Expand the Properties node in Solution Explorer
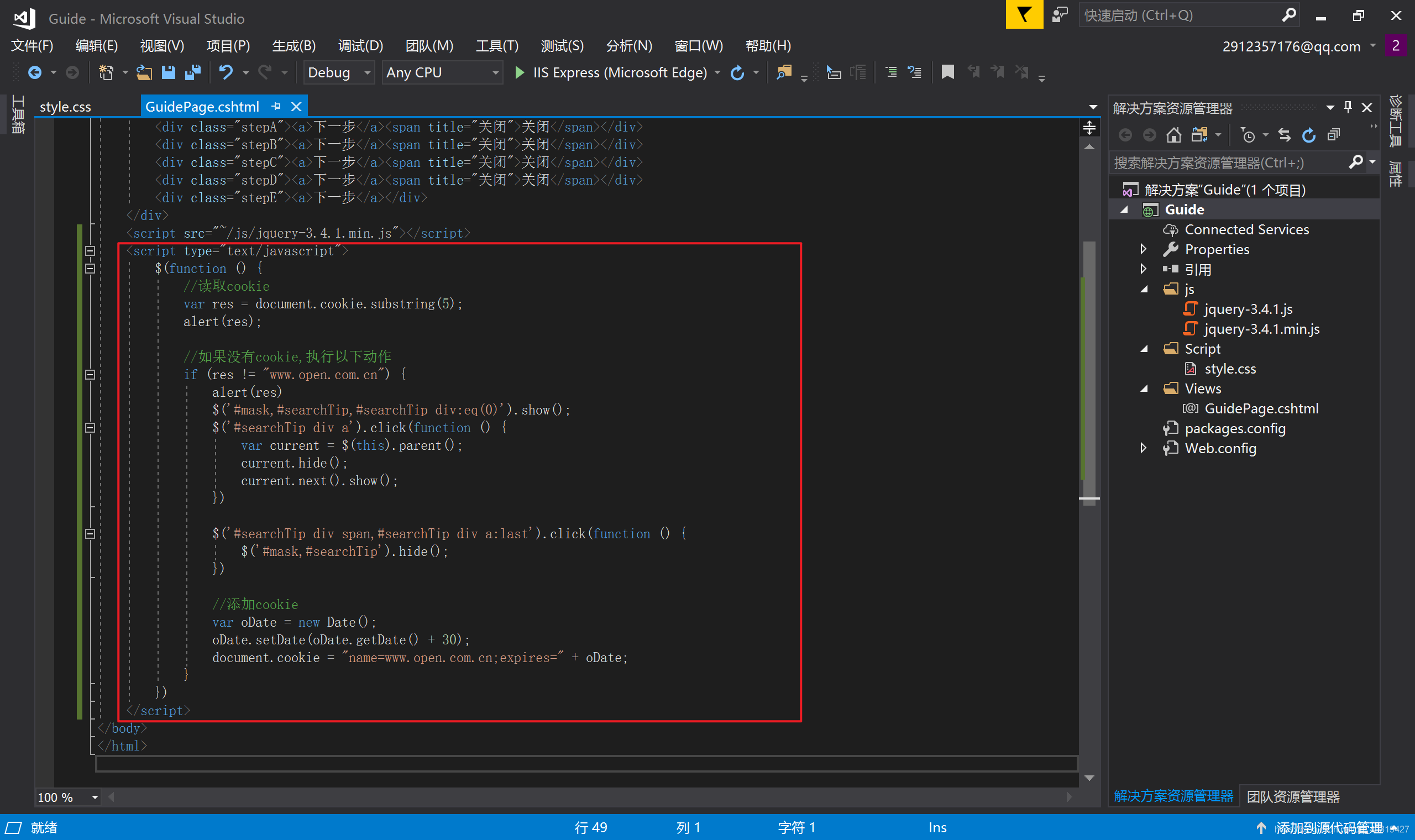The image size is (1415, 840). 1143,249
